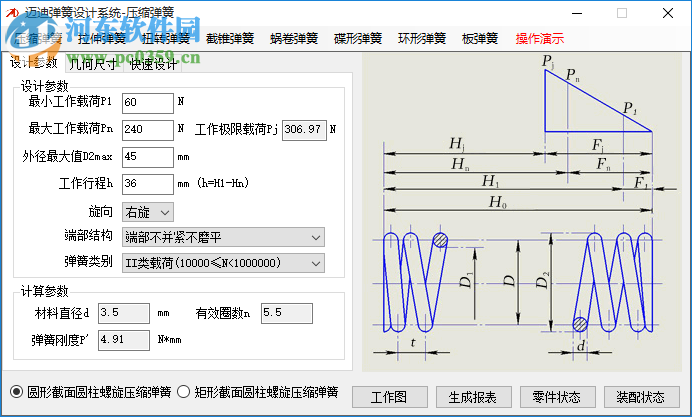Click the 工作图 button
The height and width of the screenshot is (417, 692).
click(390, 397)
